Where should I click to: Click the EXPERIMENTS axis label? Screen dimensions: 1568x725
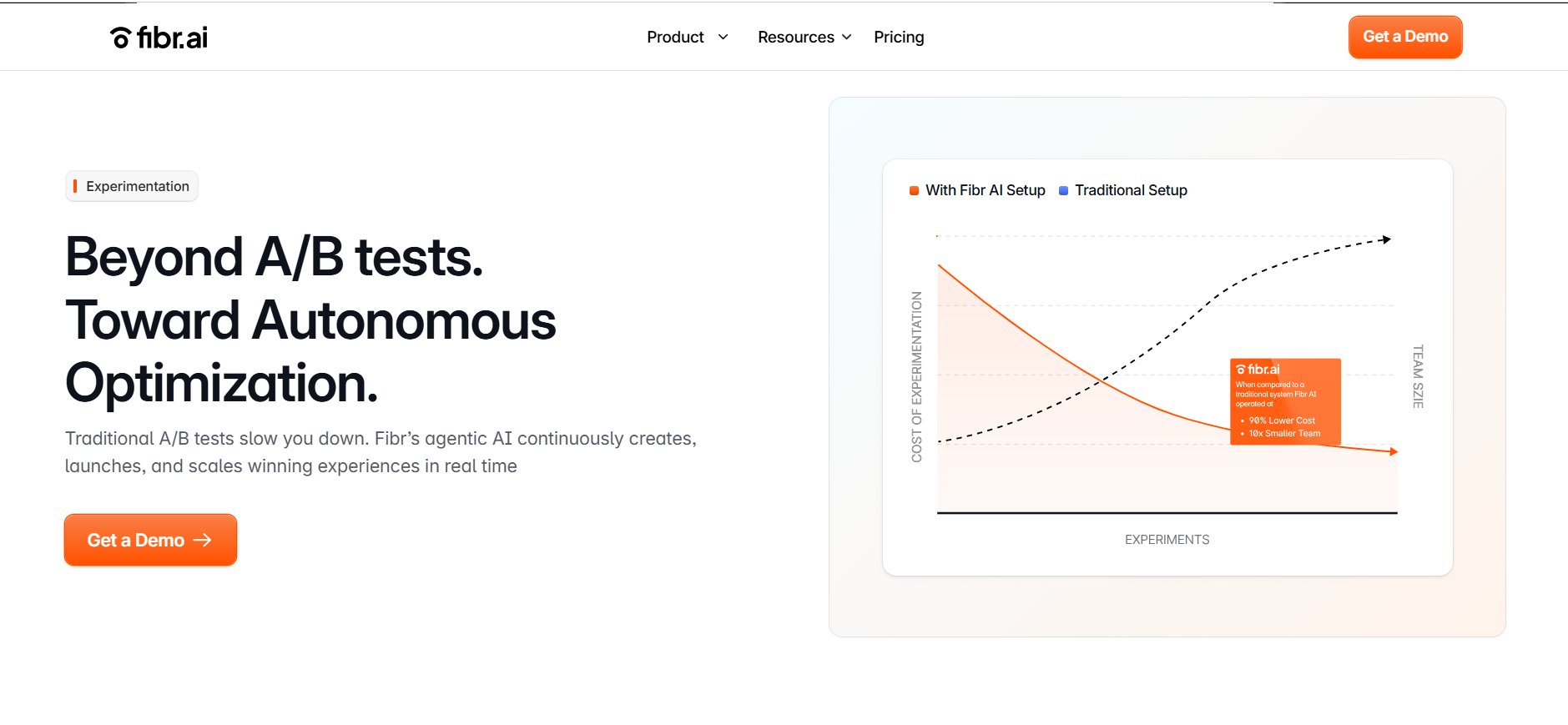pos(1167,540)
